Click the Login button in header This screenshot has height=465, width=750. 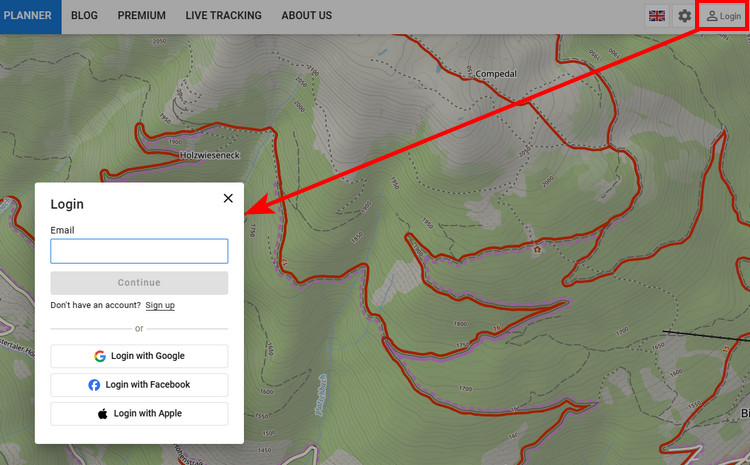click(724, 16)
